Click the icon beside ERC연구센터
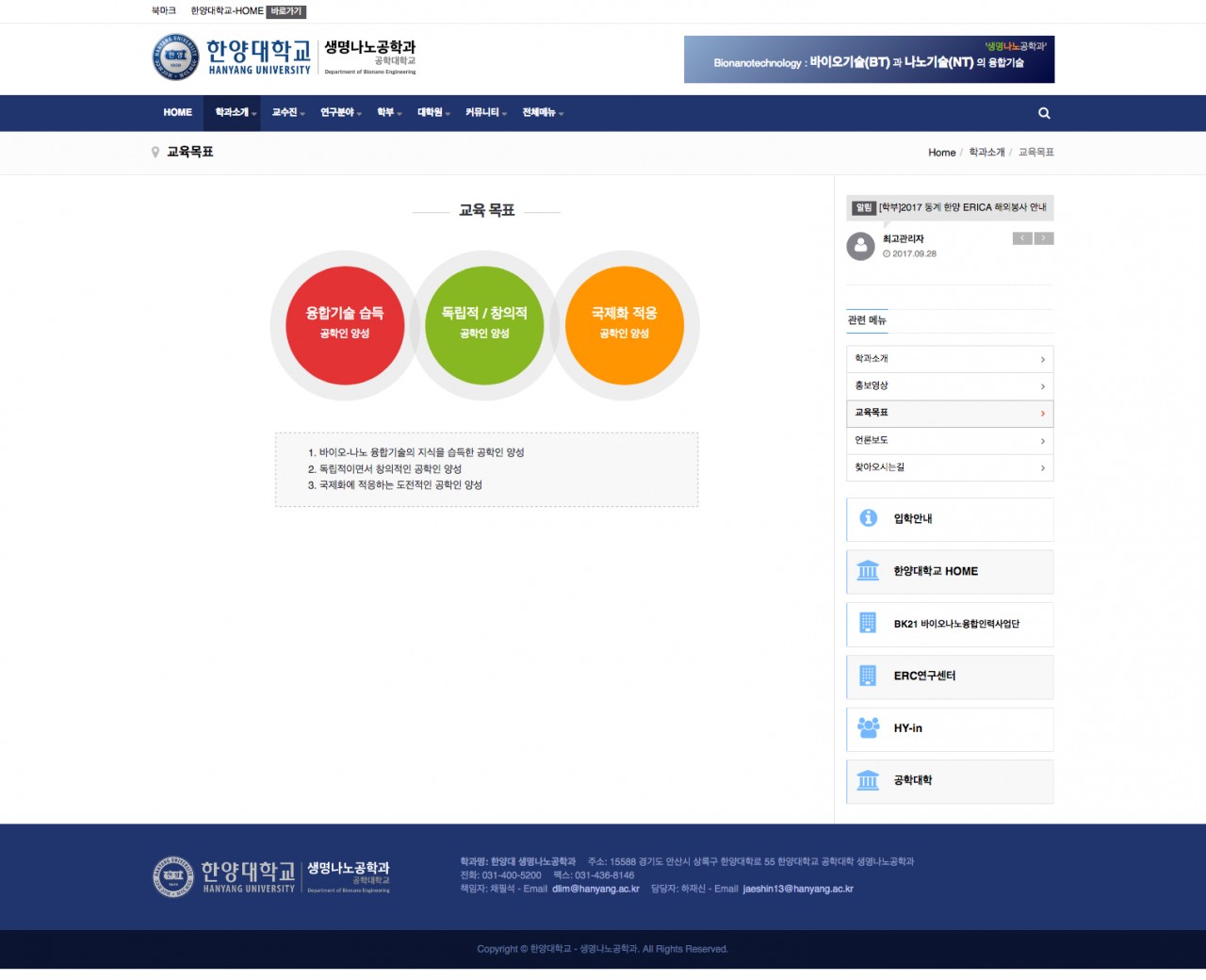The height and width of the screenshot is (980, 1206). pos(868,676)
